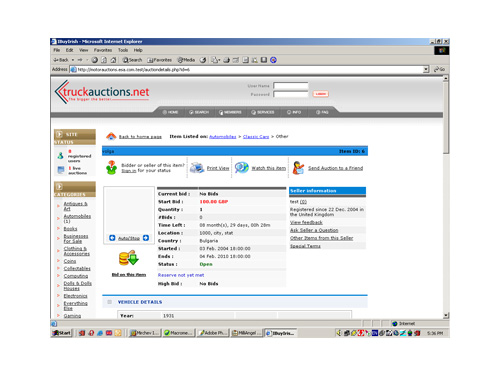Screen dimensions: 500x375
Task: Expand the Back button history dropdown arrow
Action: [x=73, y=60]
